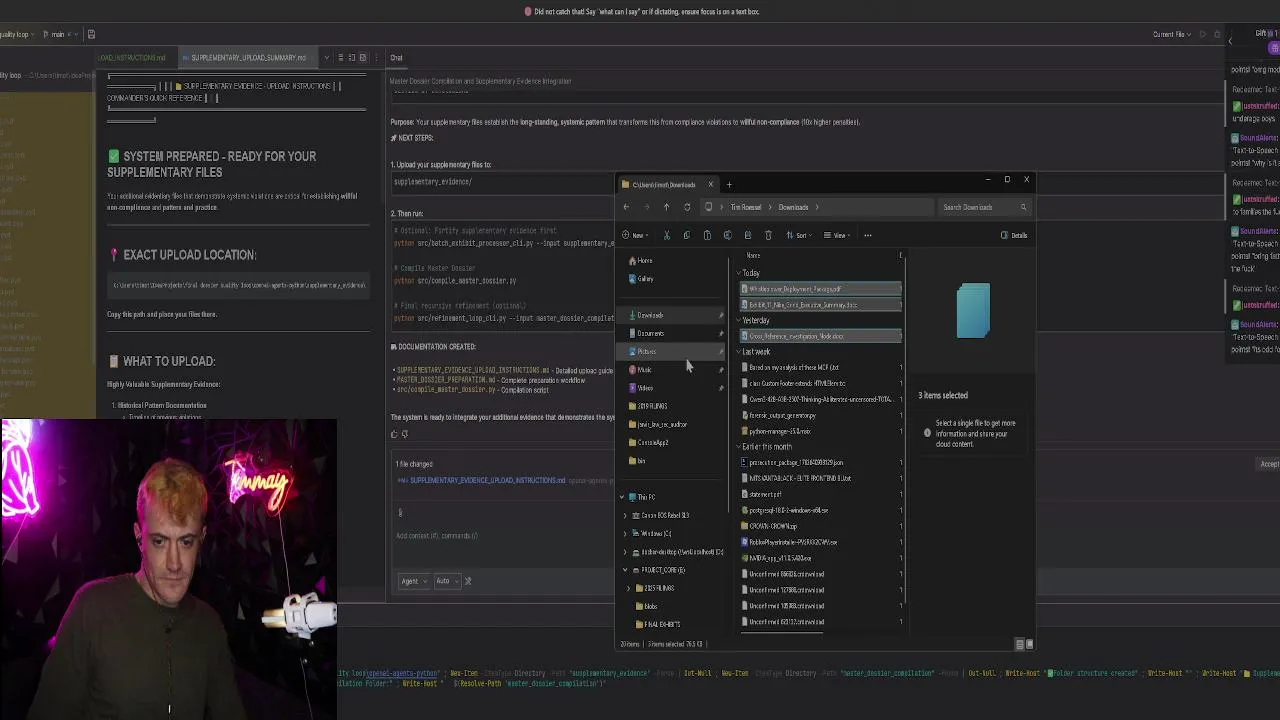The image size is (1280, 720).
Task: Click thumbs-down icon below chat response
Action: coord(404,434)
